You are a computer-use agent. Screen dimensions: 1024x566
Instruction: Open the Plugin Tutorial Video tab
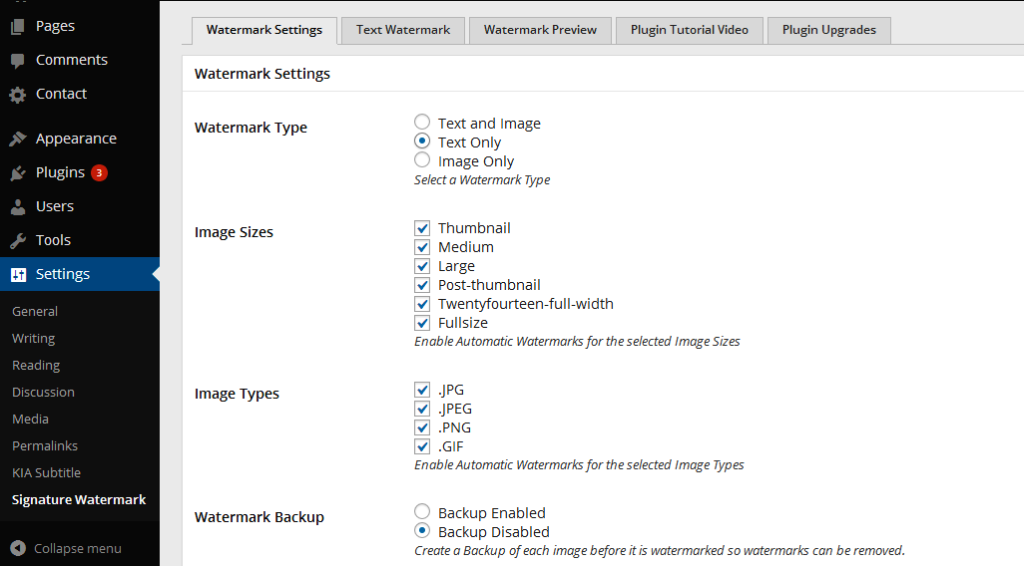coord(689,30)
